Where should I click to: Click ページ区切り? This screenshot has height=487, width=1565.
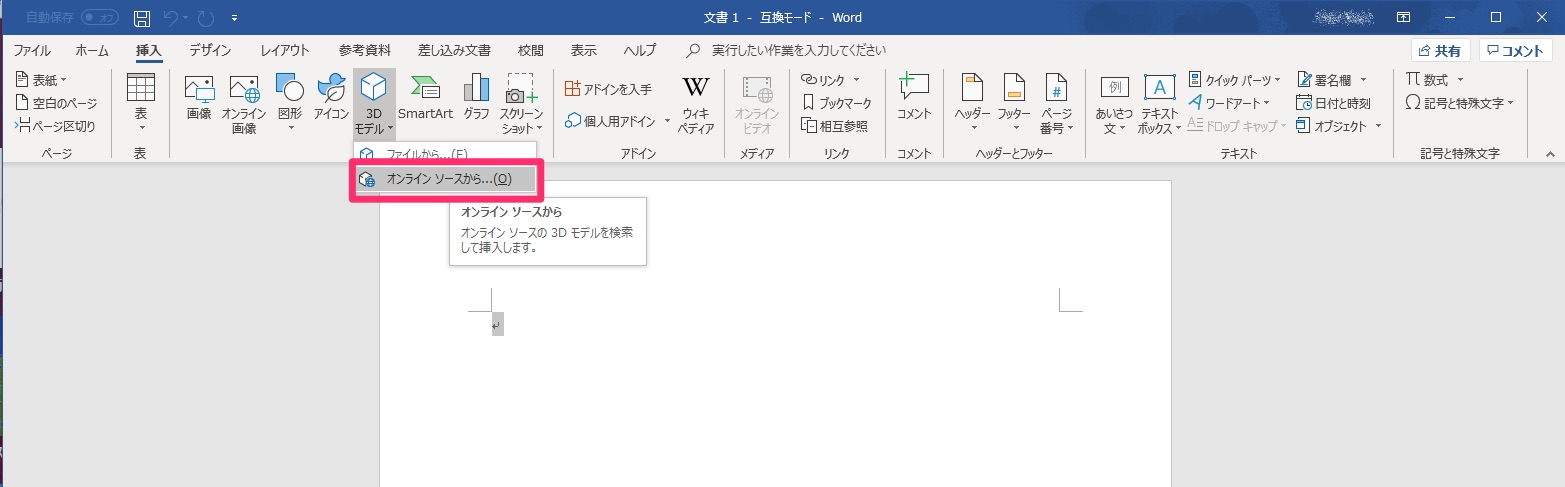coord(56,126)
